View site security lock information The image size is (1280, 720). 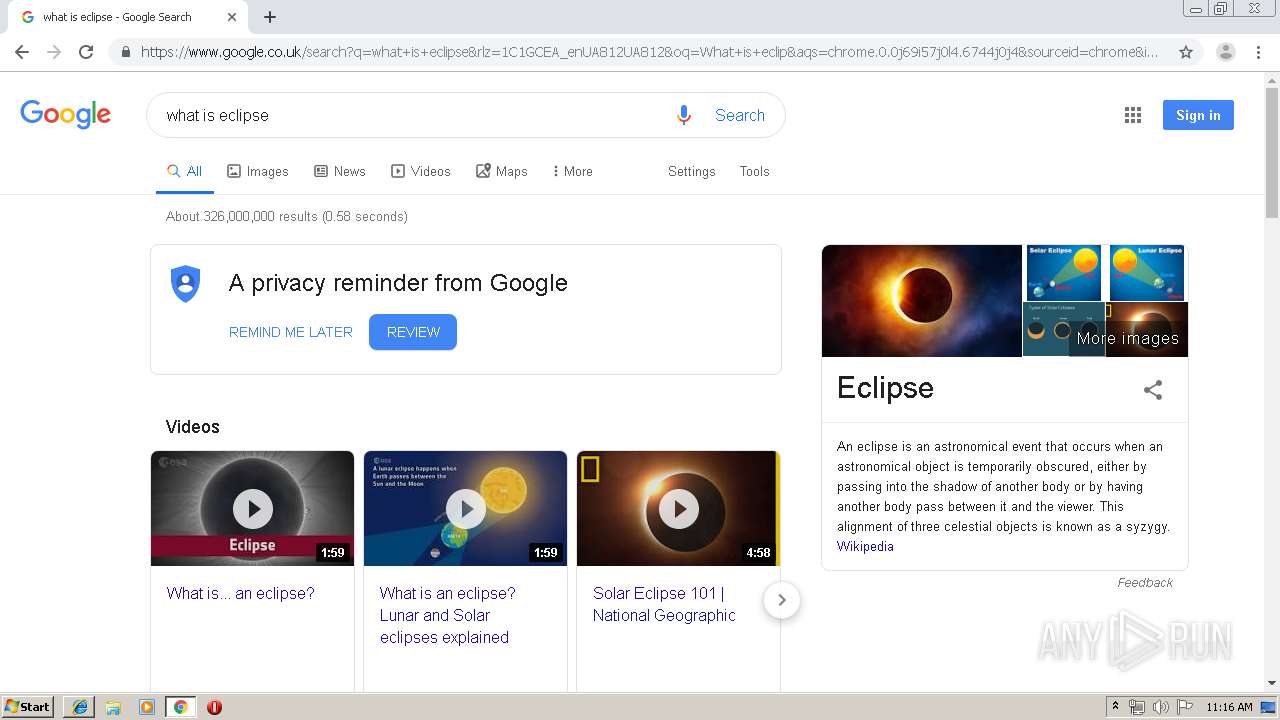125,52
